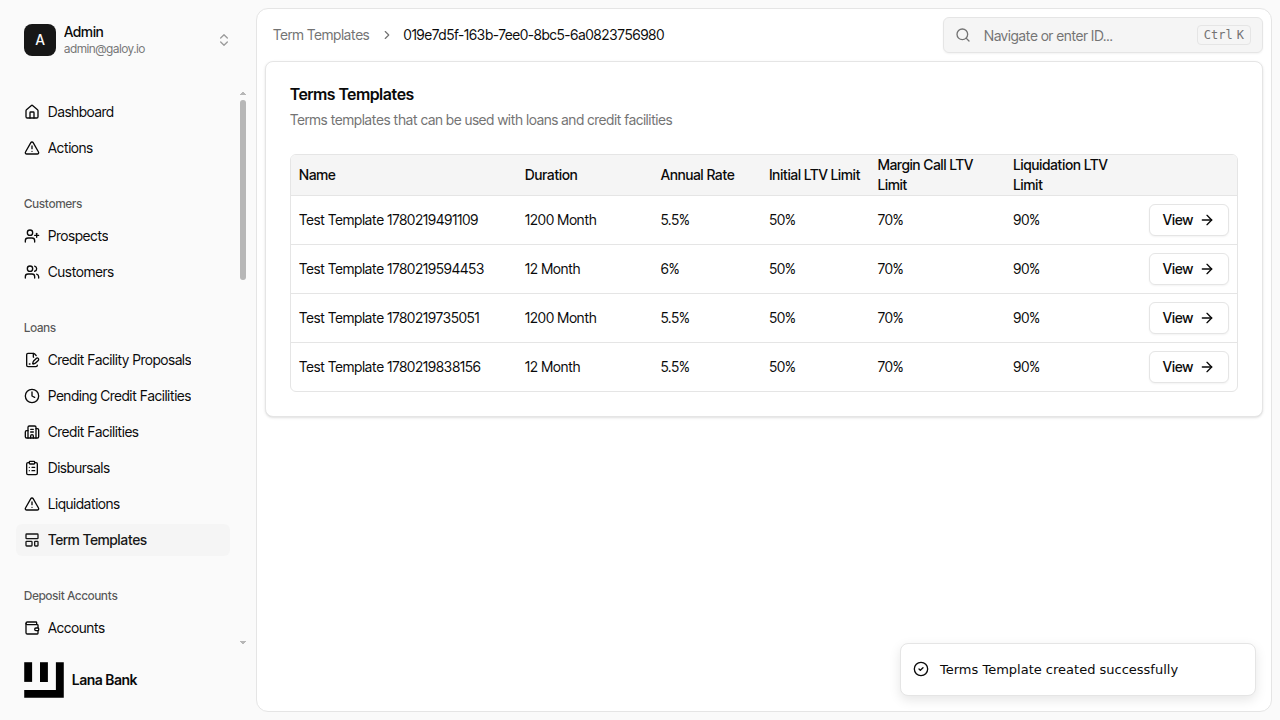Screen dimensions: 1280x720
Task: Click the admin@galoy.io email text
Action: pyautogui.click(x=104, y=48)
